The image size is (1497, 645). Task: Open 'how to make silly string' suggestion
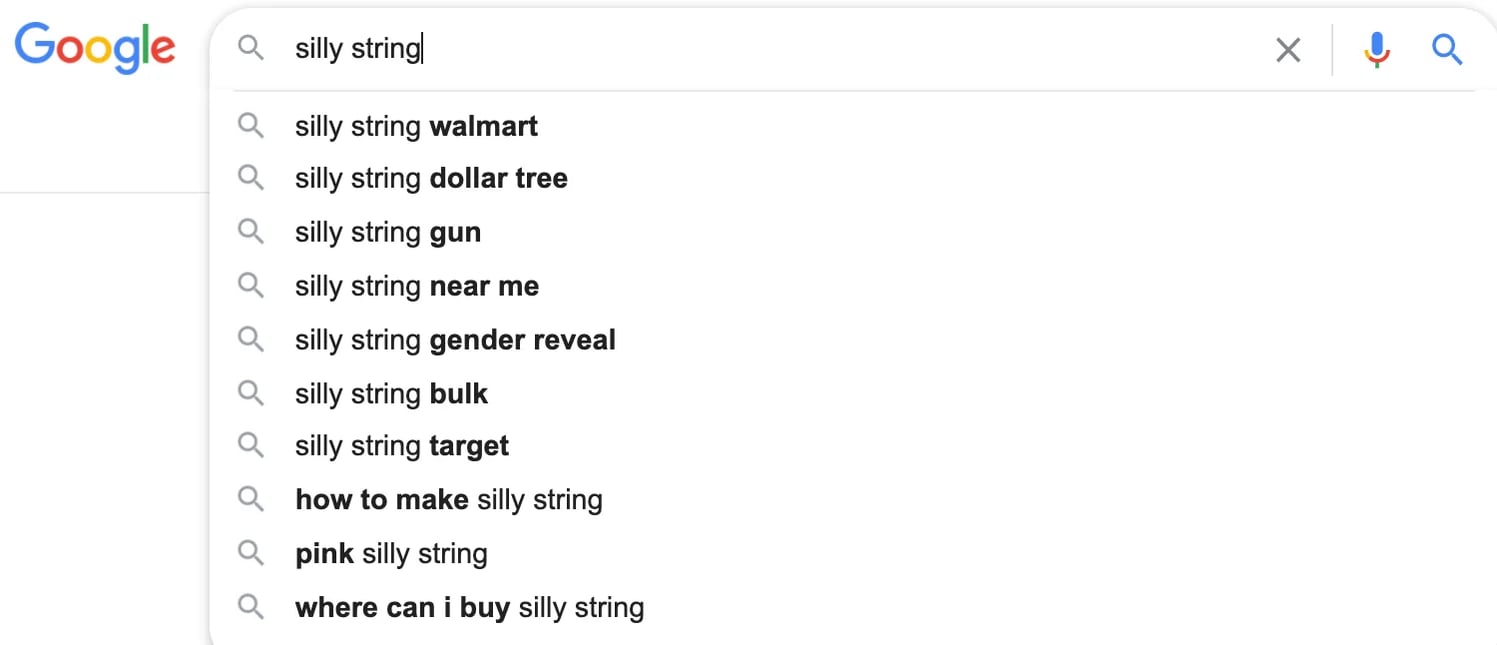click(x=449, y=500)
